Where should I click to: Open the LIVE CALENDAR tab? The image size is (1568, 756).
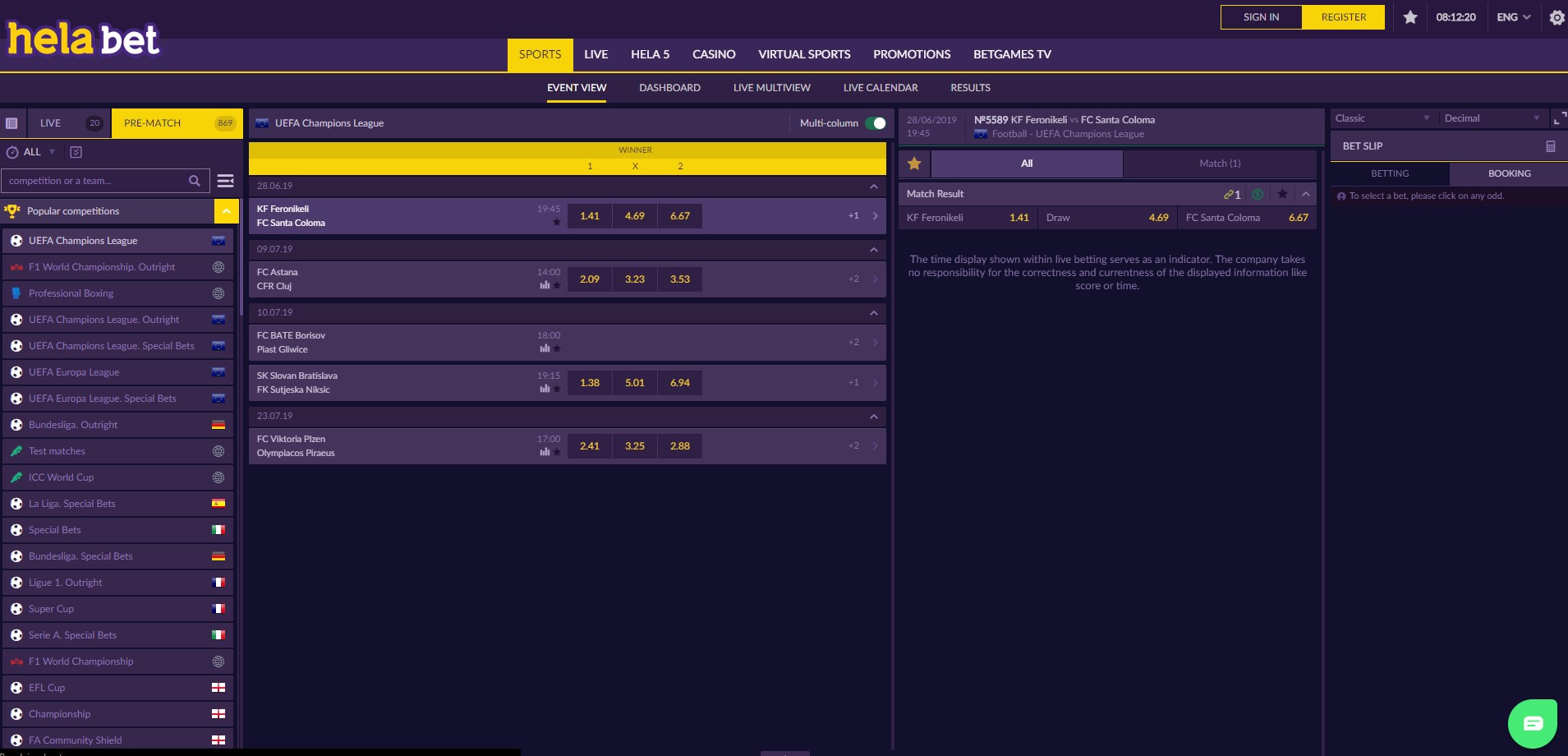pyautogui.click(x=881, y=88)
